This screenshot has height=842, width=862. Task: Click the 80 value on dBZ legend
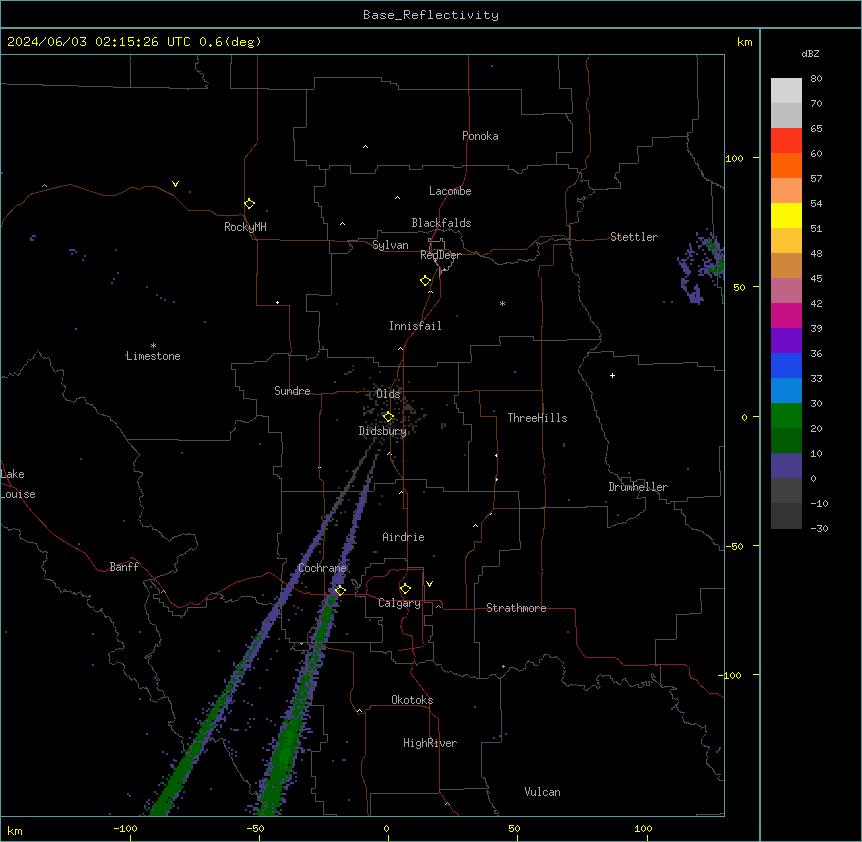(x=816, y=79)
